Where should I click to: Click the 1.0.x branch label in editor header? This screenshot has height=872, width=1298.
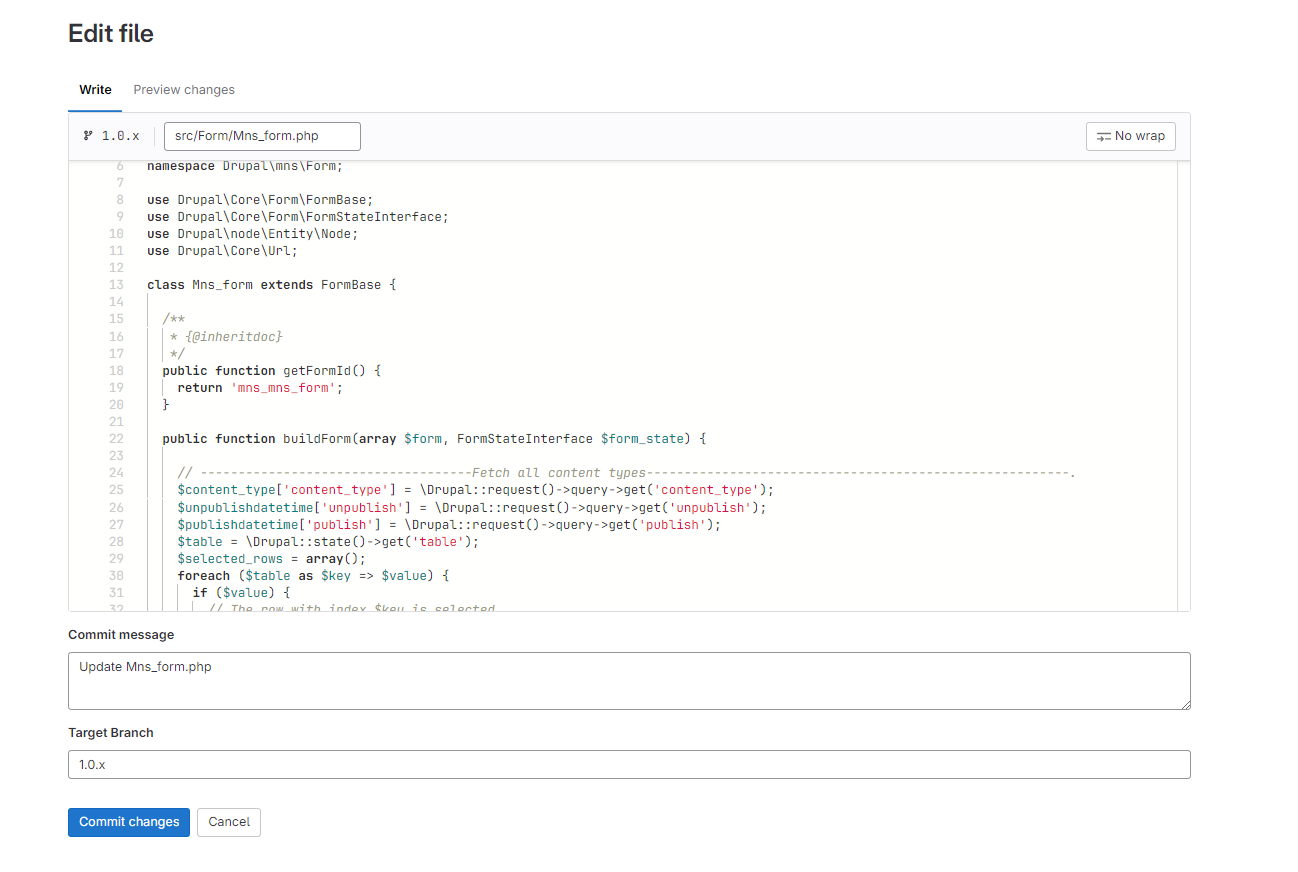[x=120, y=136]
